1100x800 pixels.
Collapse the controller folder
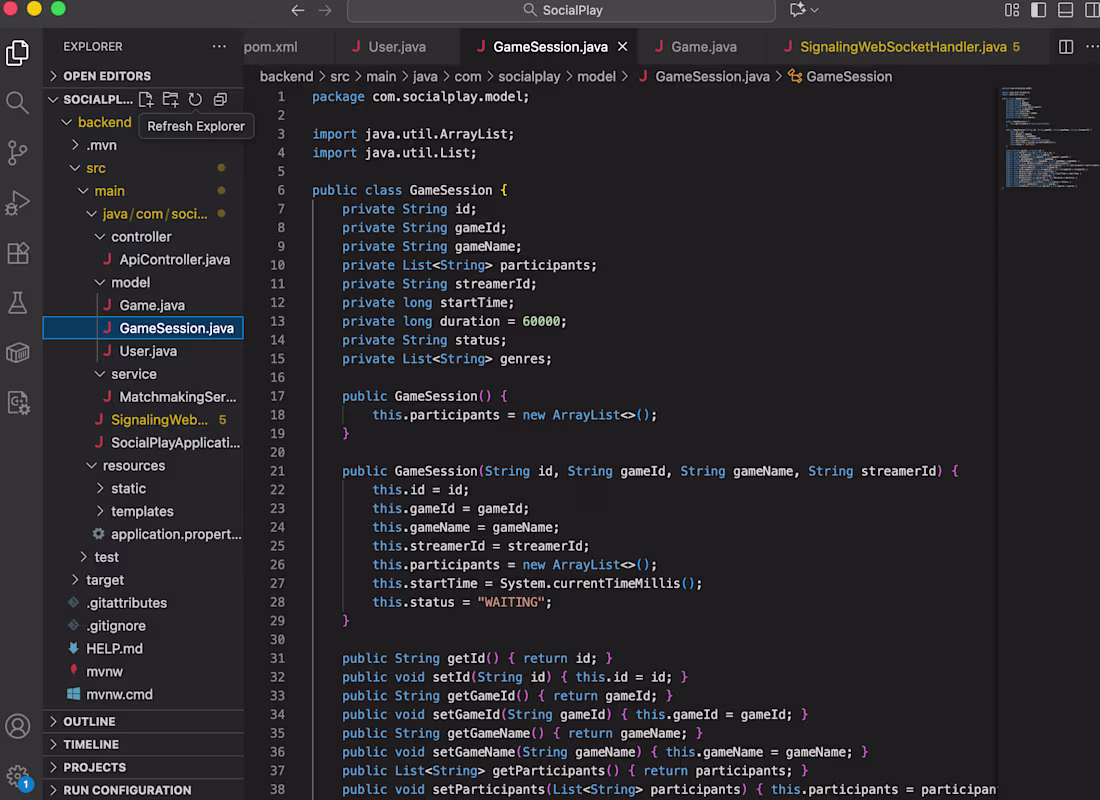click(100, 237)
